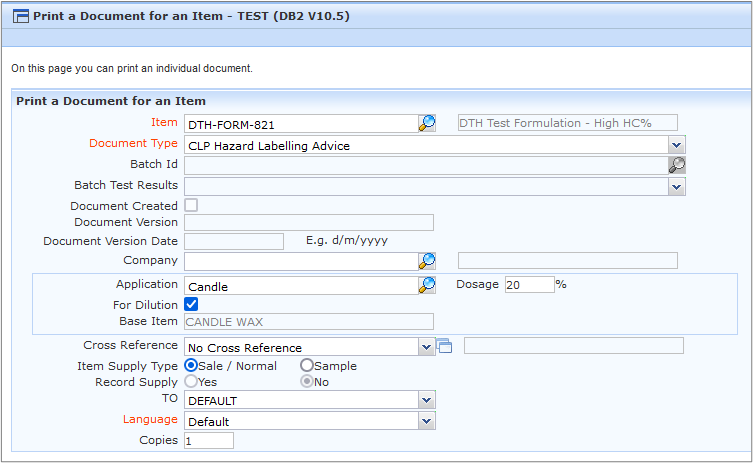Click the Batch Id search magnifier icon
This screenshot has height=463, width=753.
677,165
